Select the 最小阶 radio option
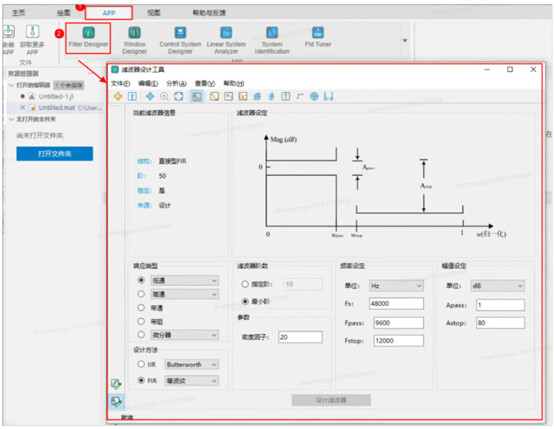Screen dimensions: 554x429 245,301
